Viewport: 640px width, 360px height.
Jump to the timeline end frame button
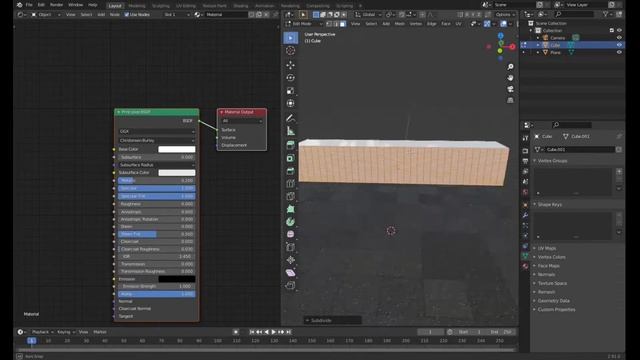tap(289, 332)
